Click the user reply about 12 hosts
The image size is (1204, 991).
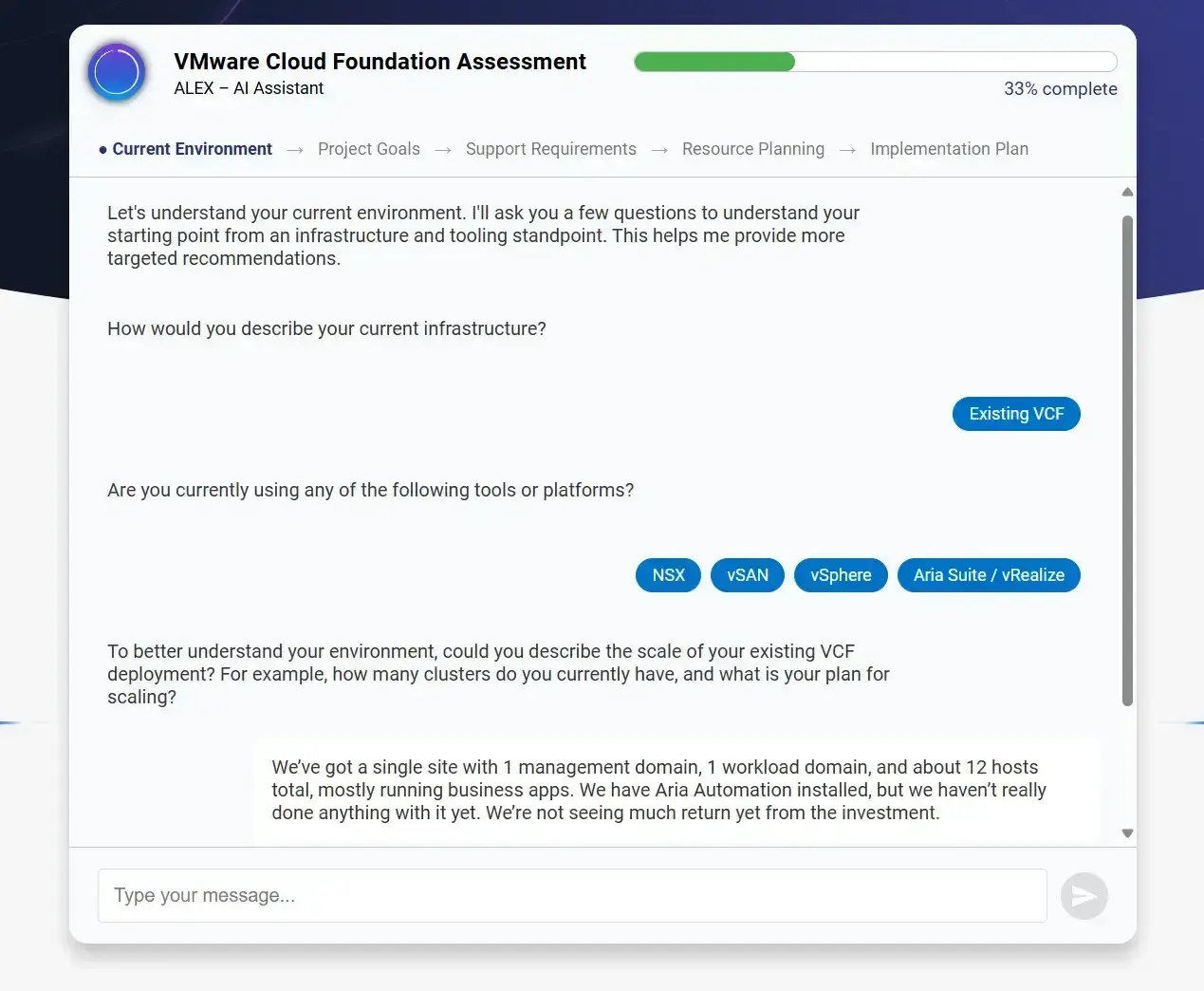point(676,790)
